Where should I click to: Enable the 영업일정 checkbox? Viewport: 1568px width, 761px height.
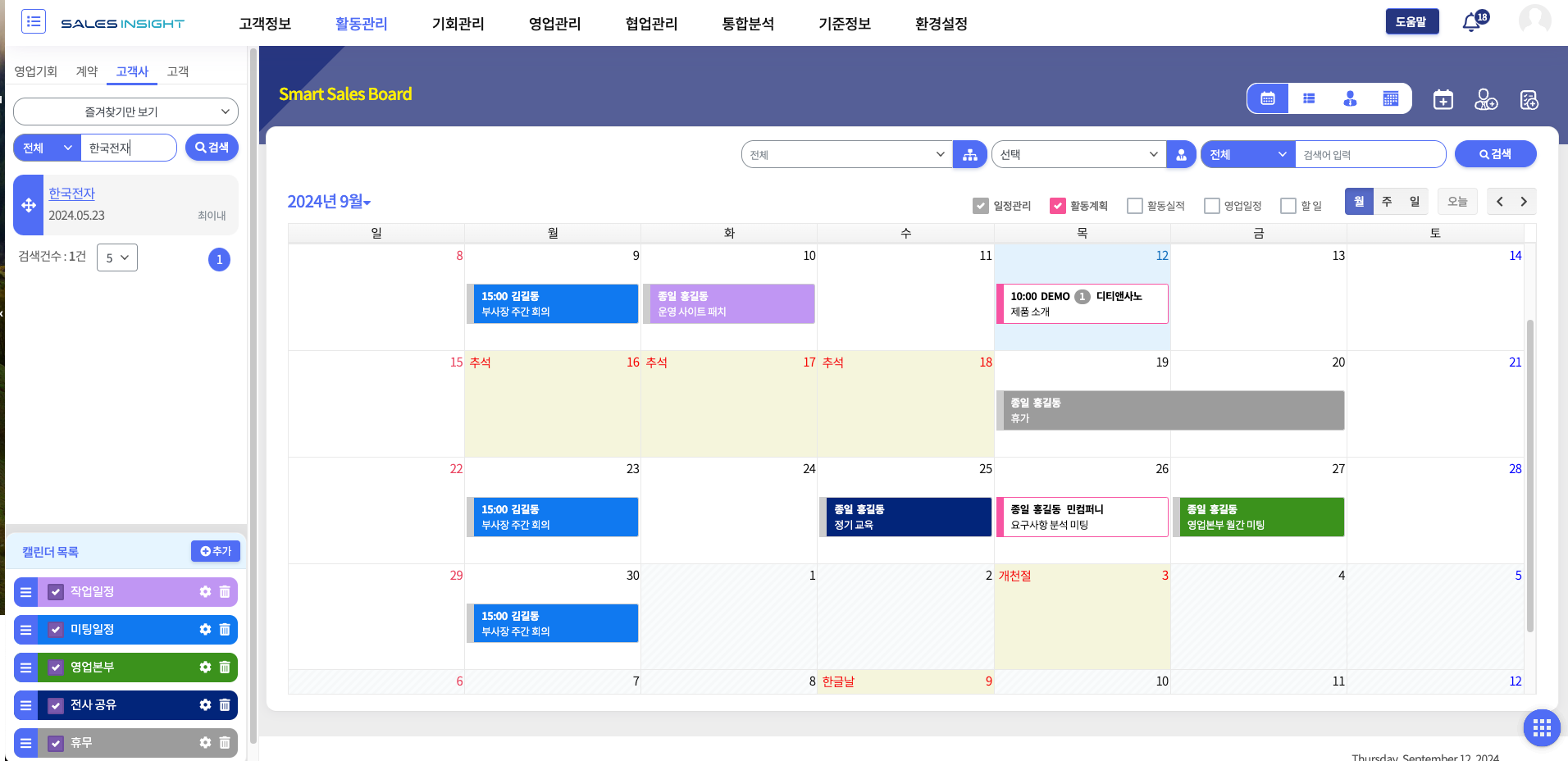(1211, 206)
